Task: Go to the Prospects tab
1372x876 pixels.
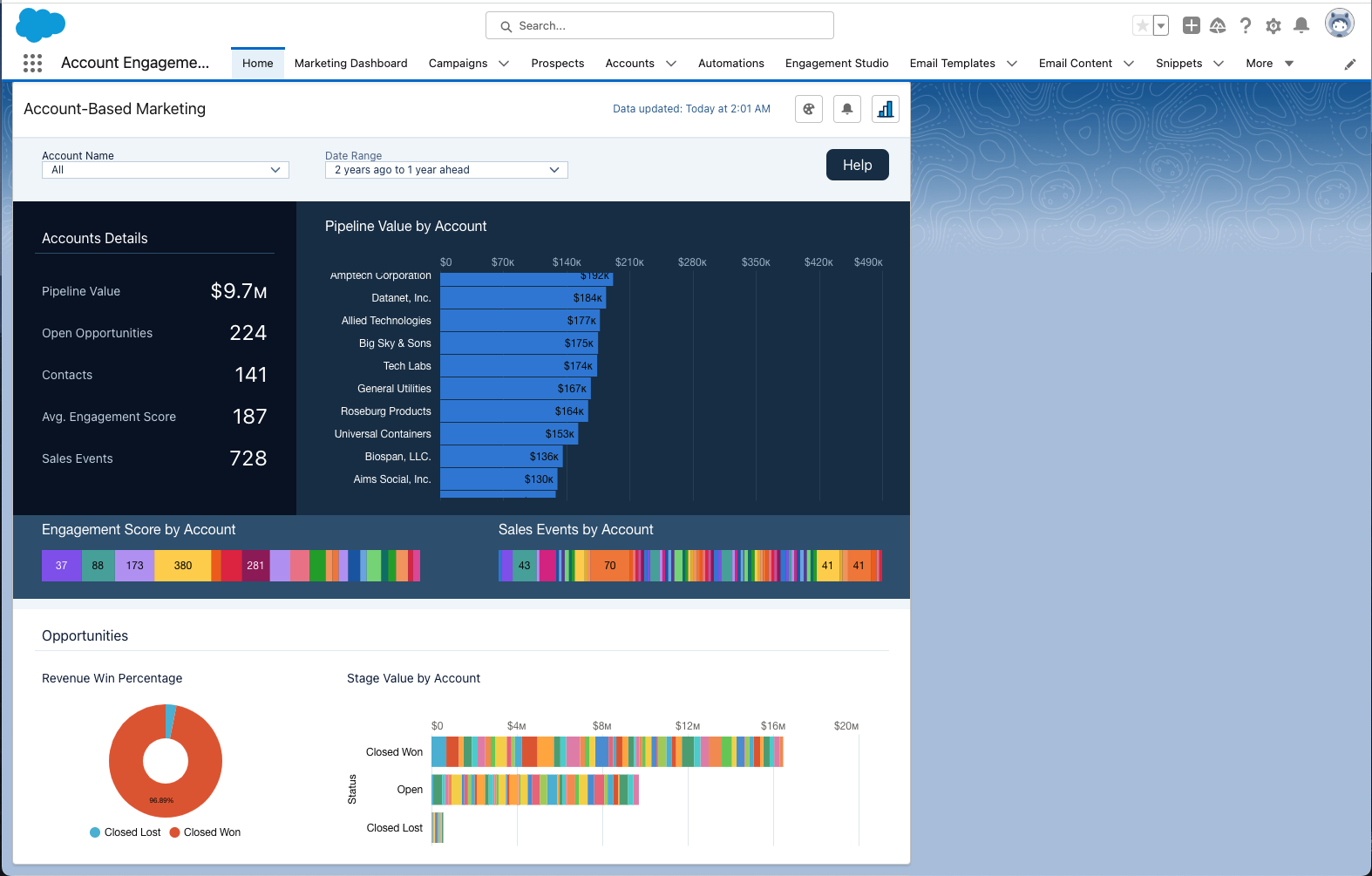Action: [x=557, y=64]
